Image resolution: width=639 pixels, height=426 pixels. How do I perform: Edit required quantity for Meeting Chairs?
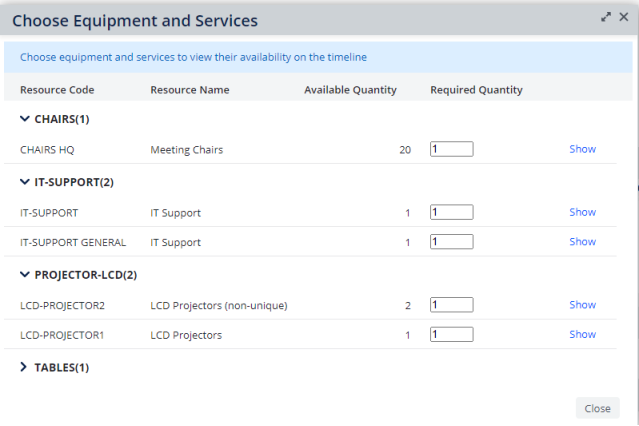(451, 150)
